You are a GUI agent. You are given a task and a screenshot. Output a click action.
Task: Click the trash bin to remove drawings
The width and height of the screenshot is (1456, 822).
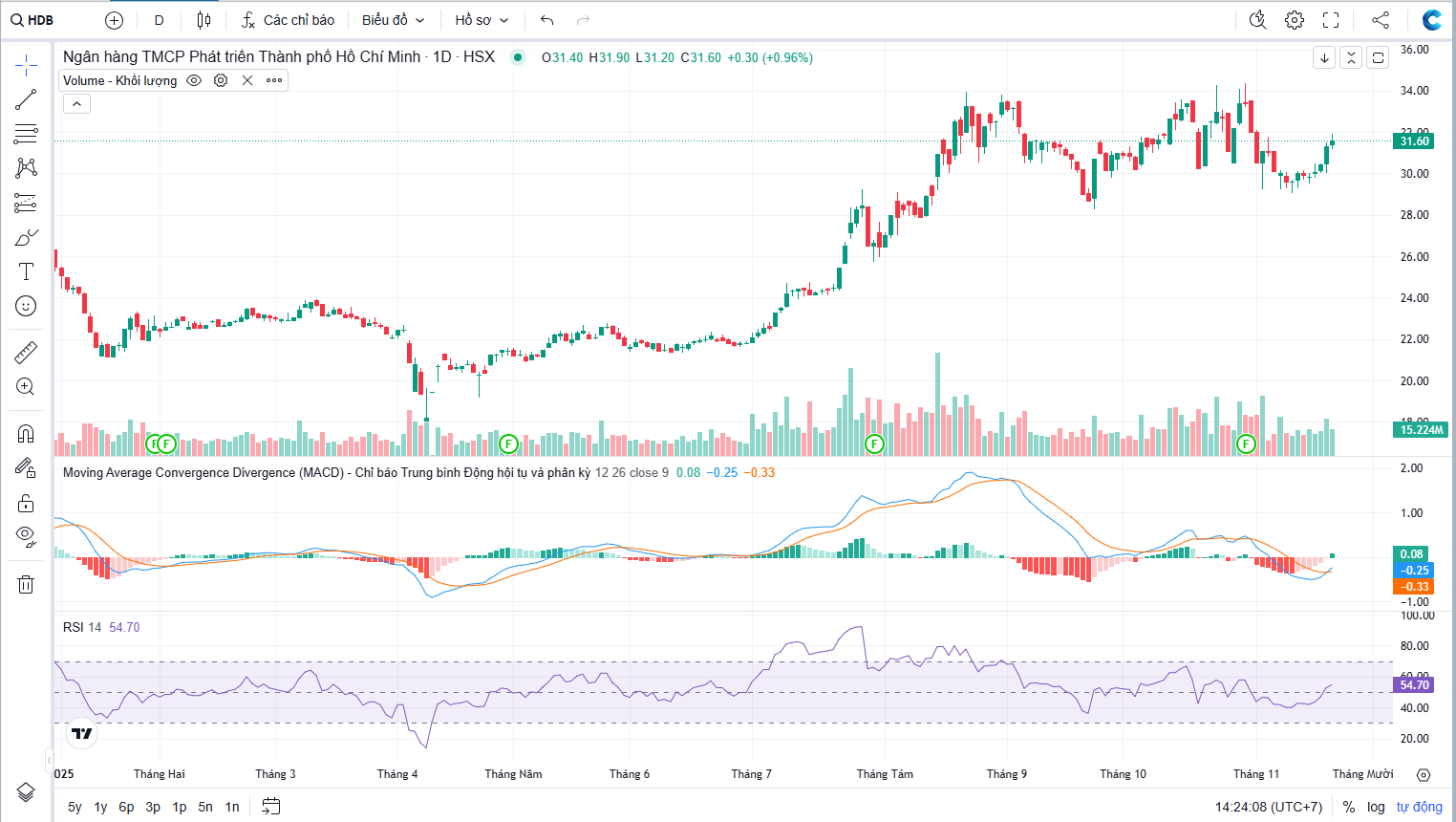click(26, 584)
